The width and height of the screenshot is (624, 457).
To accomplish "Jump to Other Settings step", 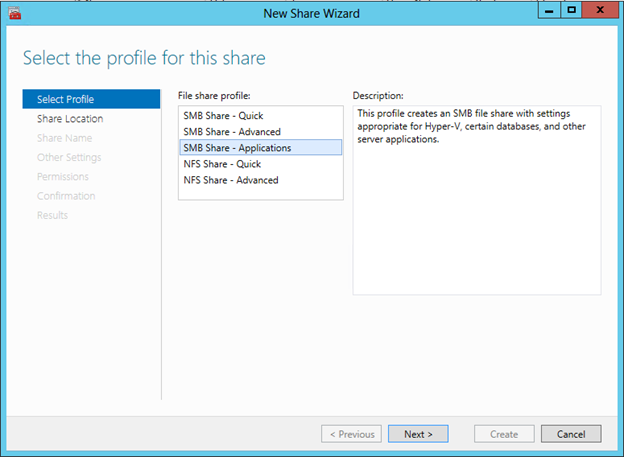I will [69, 157].
